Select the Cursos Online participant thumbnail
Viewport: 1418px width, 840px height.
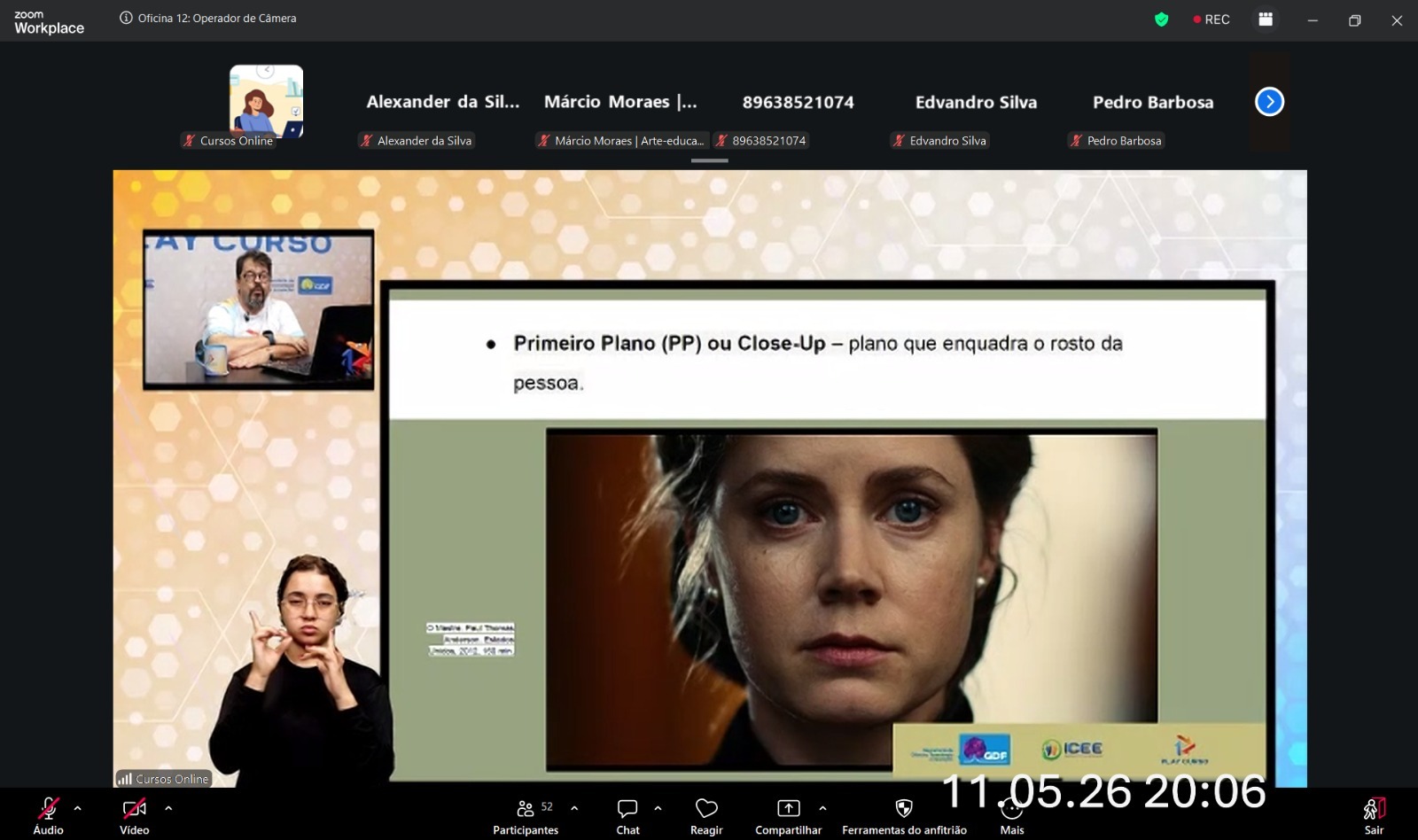point(266,101)
